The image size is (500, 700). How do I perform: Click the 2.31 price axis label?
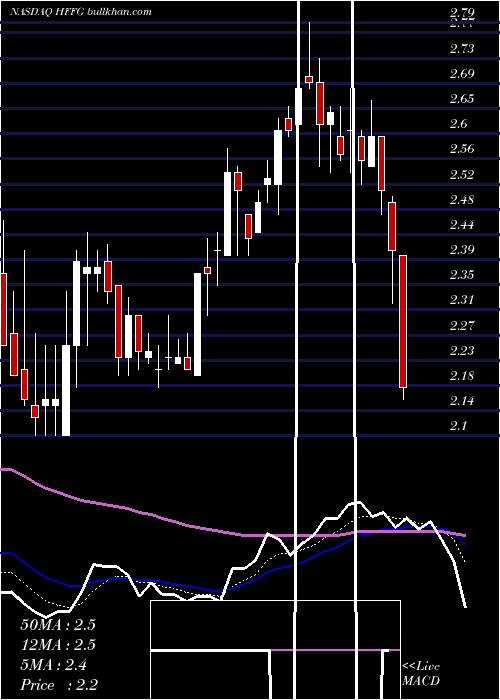pos(462,299)
